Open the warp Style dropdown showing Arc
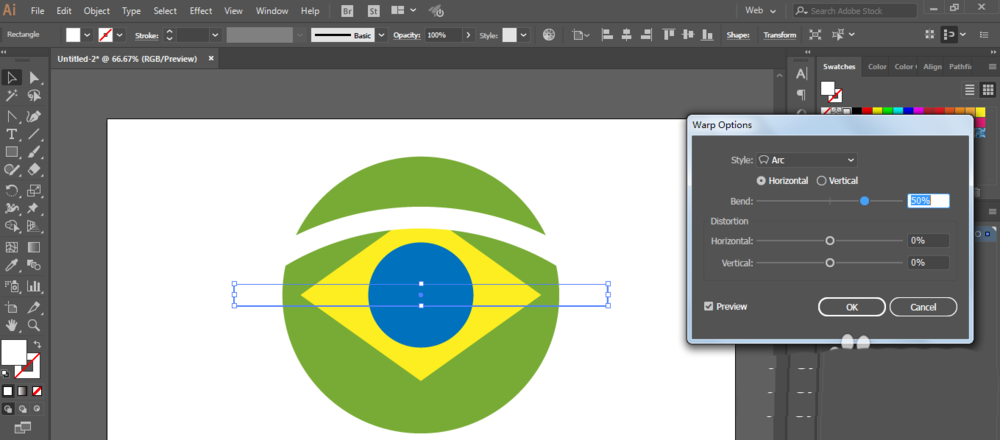The width and height of the screenshot is (1000, 440). [x=807, y=160]
